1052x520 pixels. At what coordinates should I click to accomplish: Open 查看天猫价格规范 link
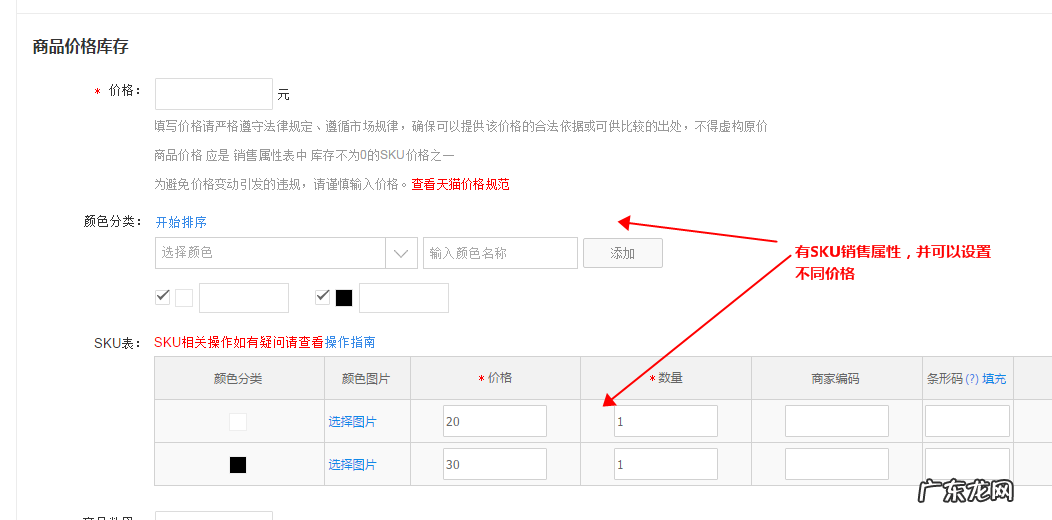[x=460, y=184]
